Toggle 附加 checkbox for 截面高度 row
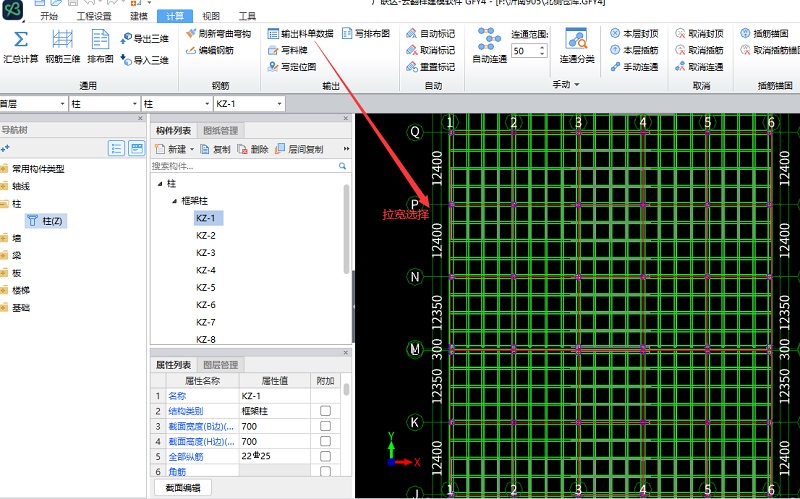The image size is (800, 499). 325,441
